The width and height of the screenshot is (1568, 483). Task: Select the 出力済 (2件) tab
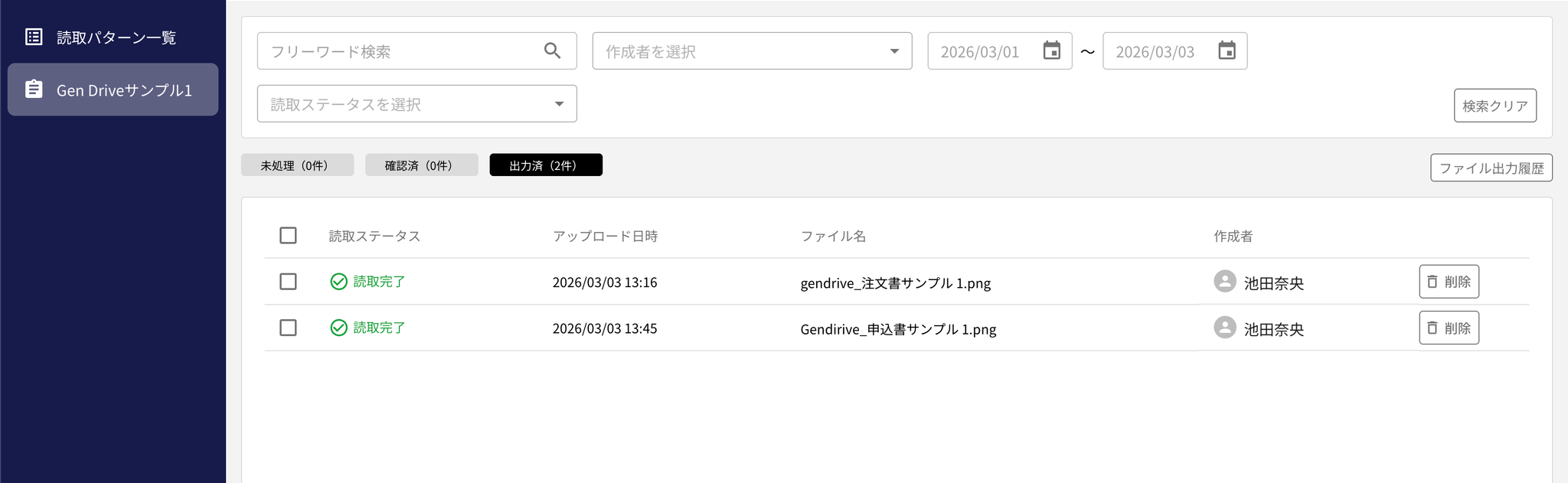pyautogui.click(x=545, y=165)
